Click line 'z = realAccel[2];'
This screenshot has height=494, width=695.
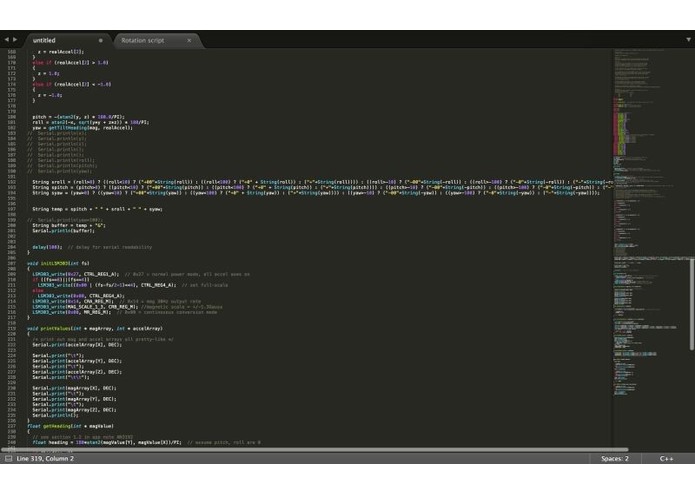61,52
